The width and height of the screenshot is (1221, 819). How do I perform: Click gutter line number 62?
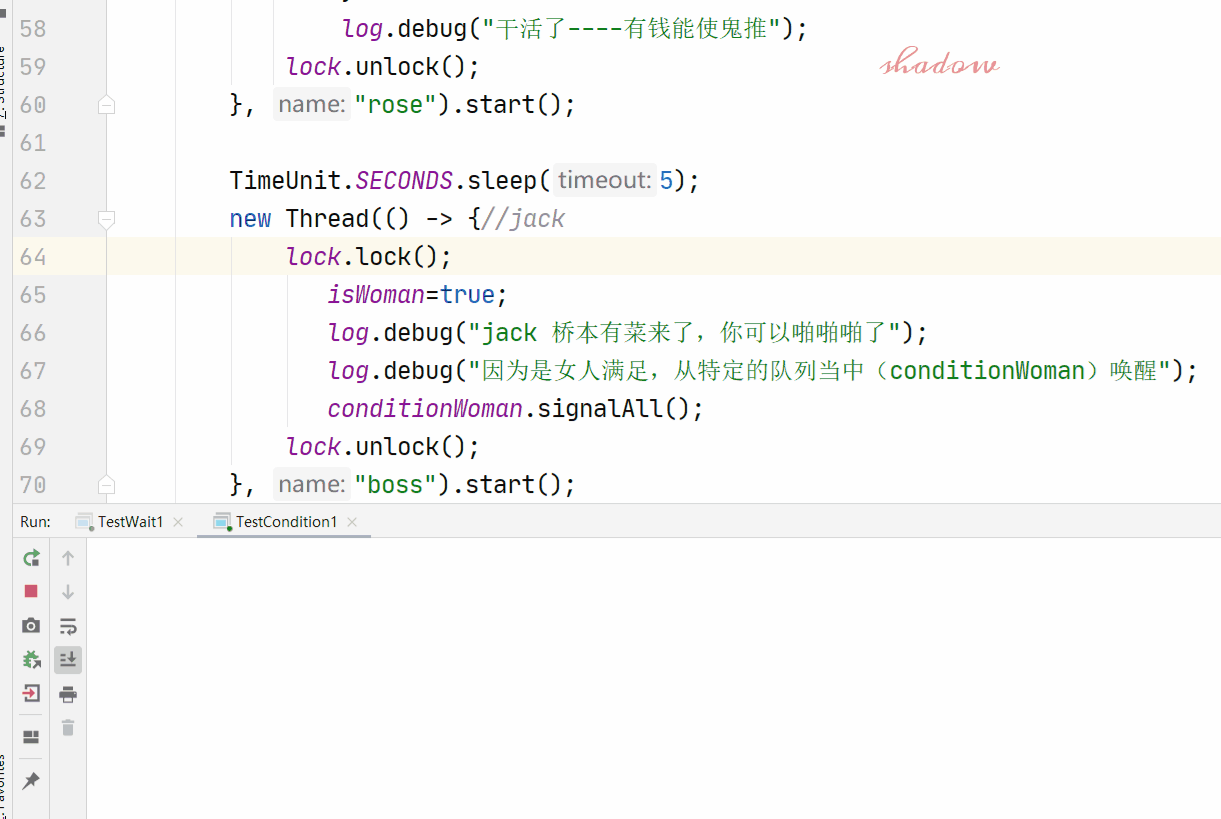point(33,180)
